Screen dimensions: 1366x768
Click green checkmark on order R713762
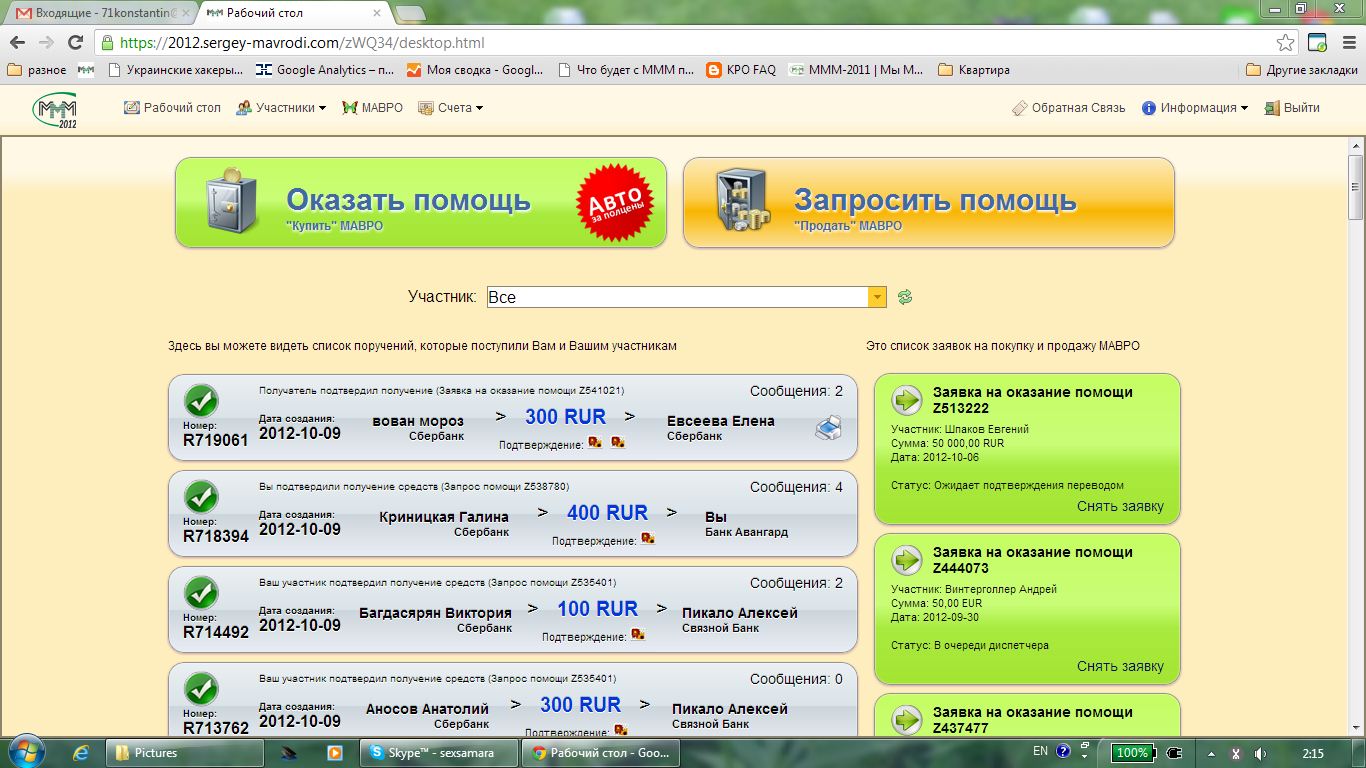[x=202, y=689]
